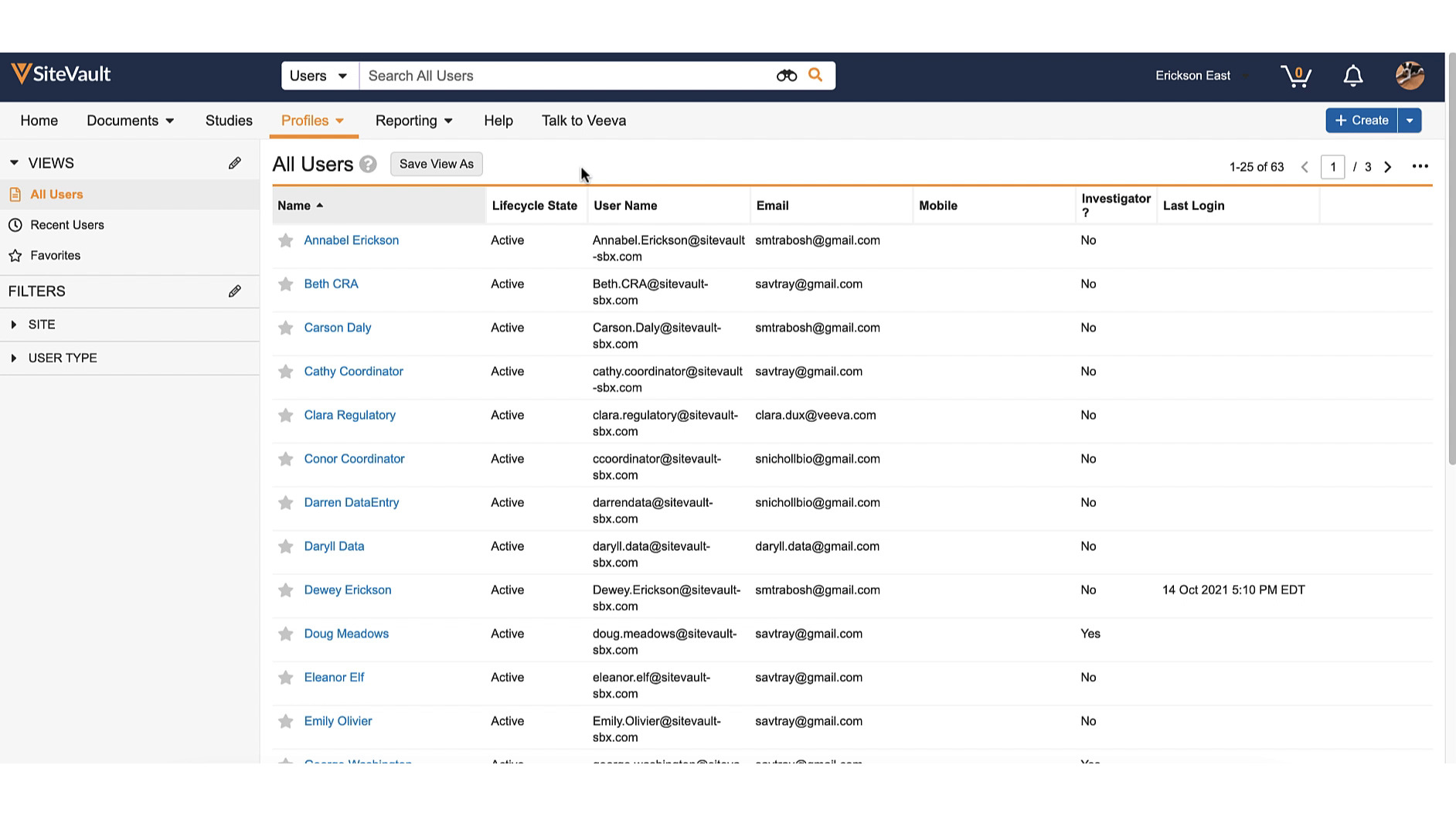This screenshot has width=1456, height=816.
Task: Open Emily Olivier profile link
Action: (x=338, y=721)
